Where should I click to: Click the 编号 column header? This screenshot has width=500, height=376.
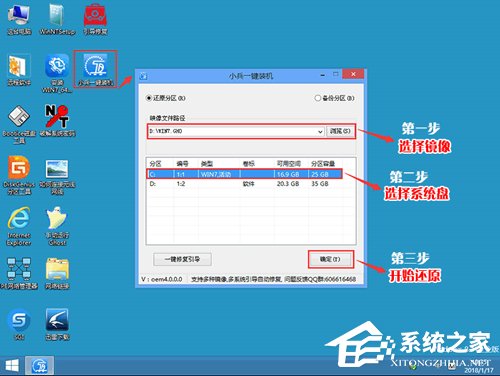pyautogui.click(x=182, y=164)
